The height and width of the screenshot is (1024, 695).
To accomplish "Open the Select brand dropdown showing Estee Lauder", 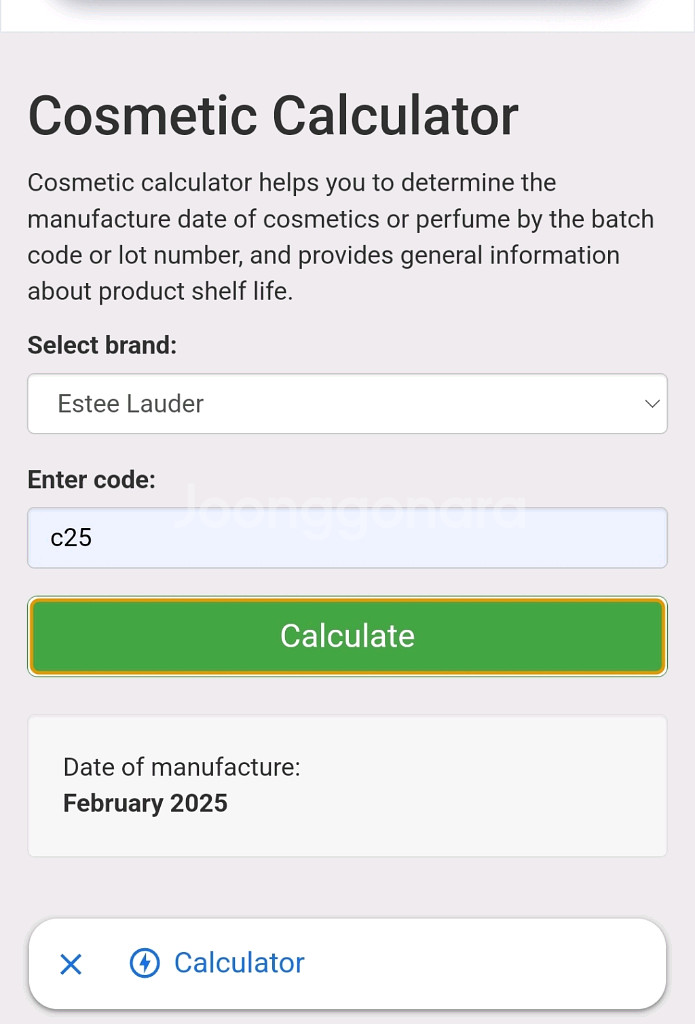I will tap(346, 404).
